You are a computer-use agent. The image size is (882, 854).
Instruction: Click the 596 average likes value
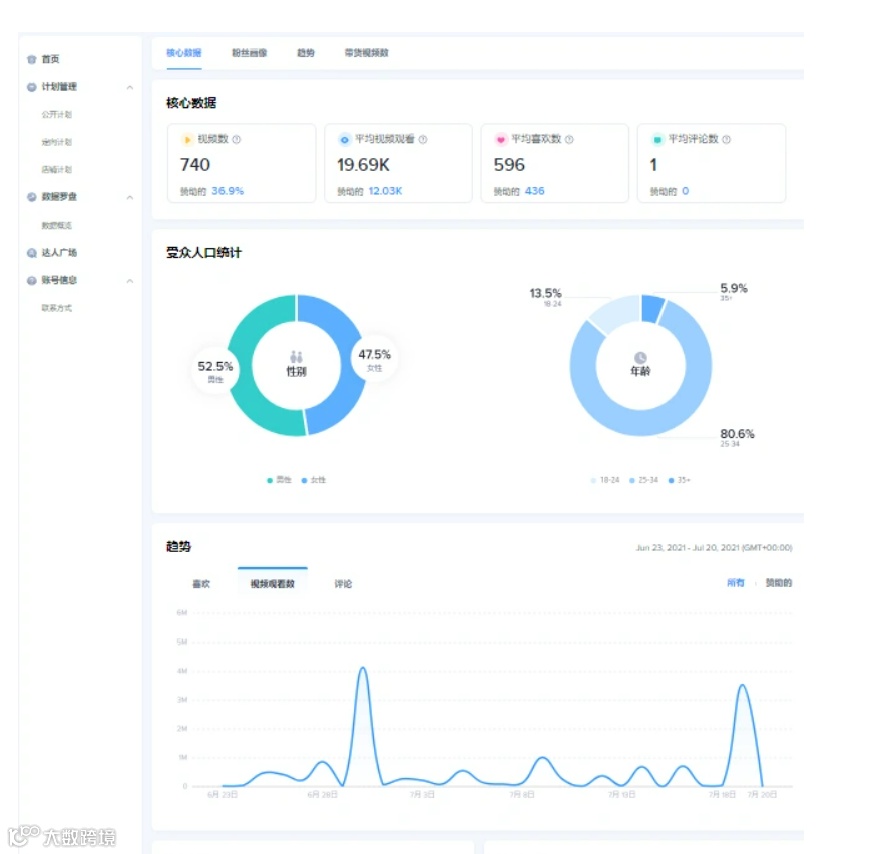tap(509, 165)
